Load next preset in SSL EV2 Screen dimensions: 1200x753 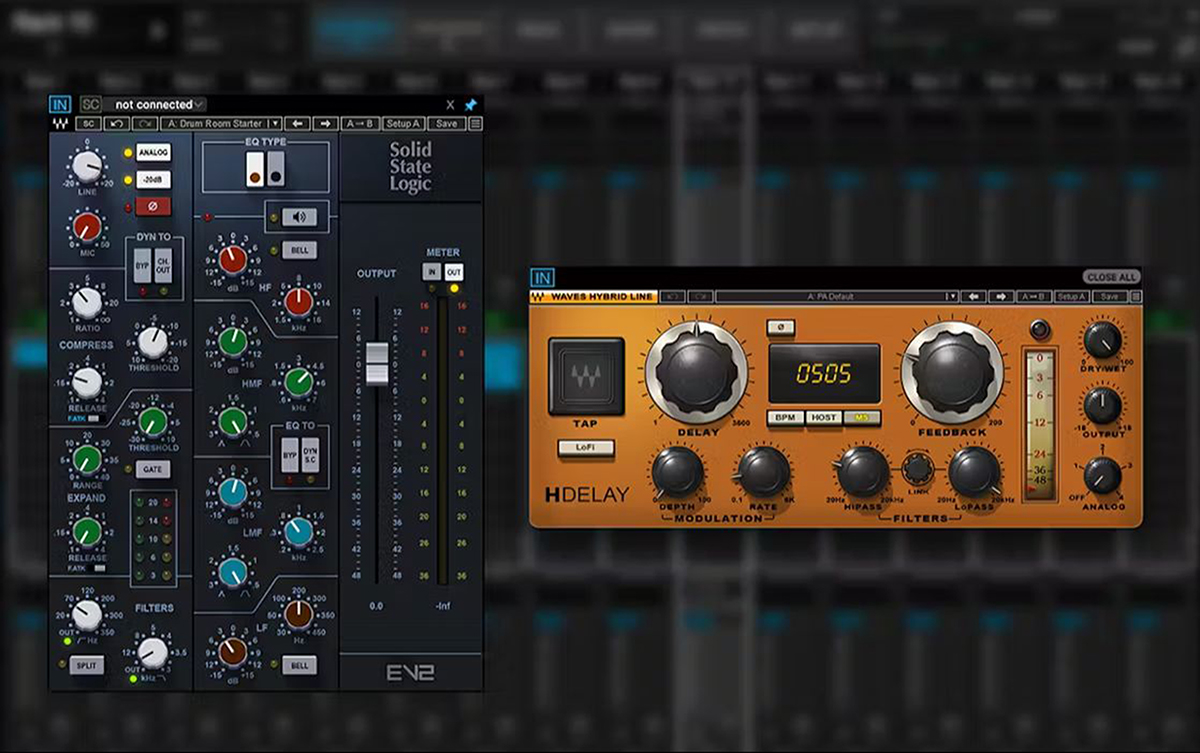coord(325,123)
